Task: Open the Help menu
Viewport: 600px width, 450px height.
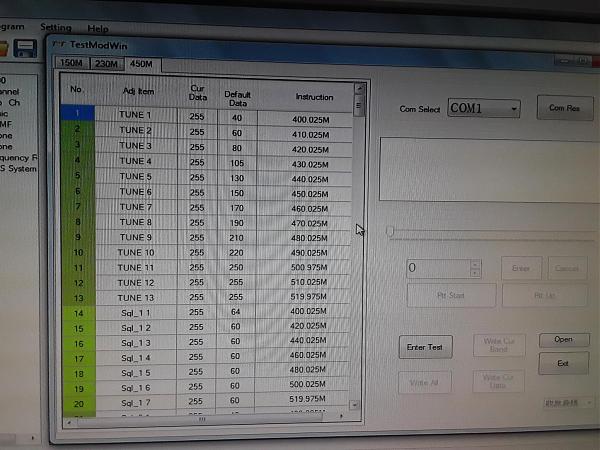Action: 98,29
